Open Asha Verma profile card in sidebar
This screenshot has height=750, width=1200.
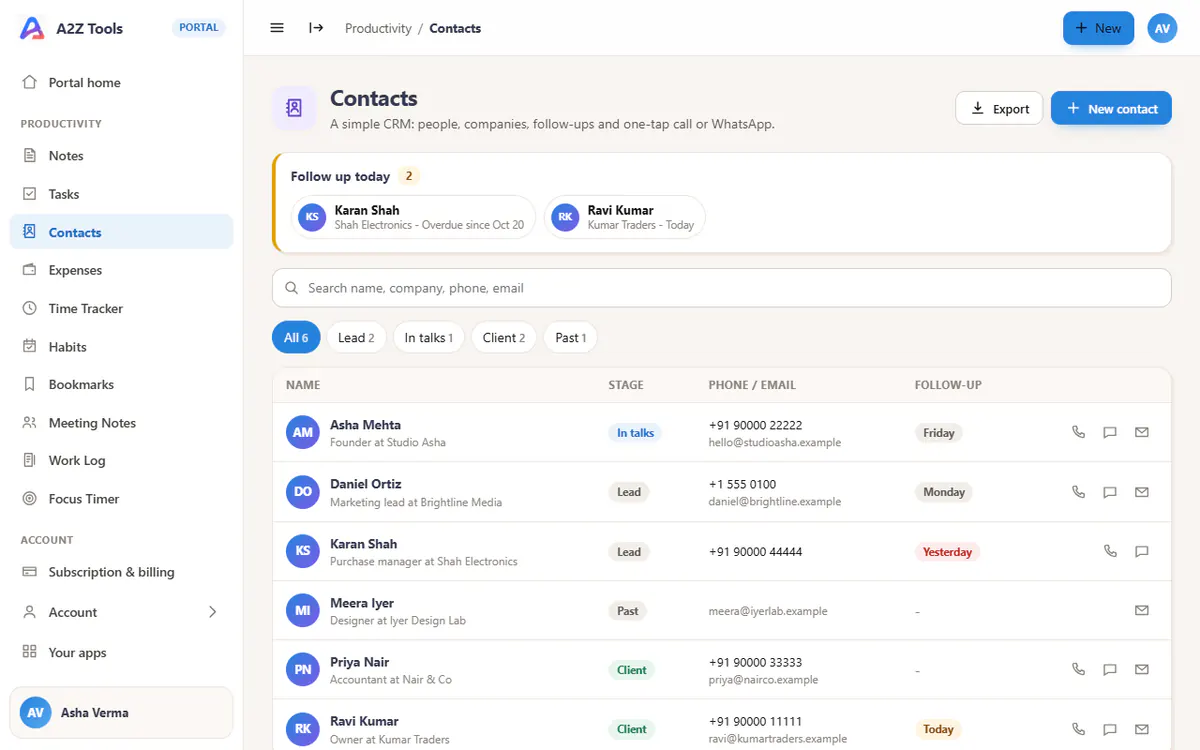pos(121,713)
